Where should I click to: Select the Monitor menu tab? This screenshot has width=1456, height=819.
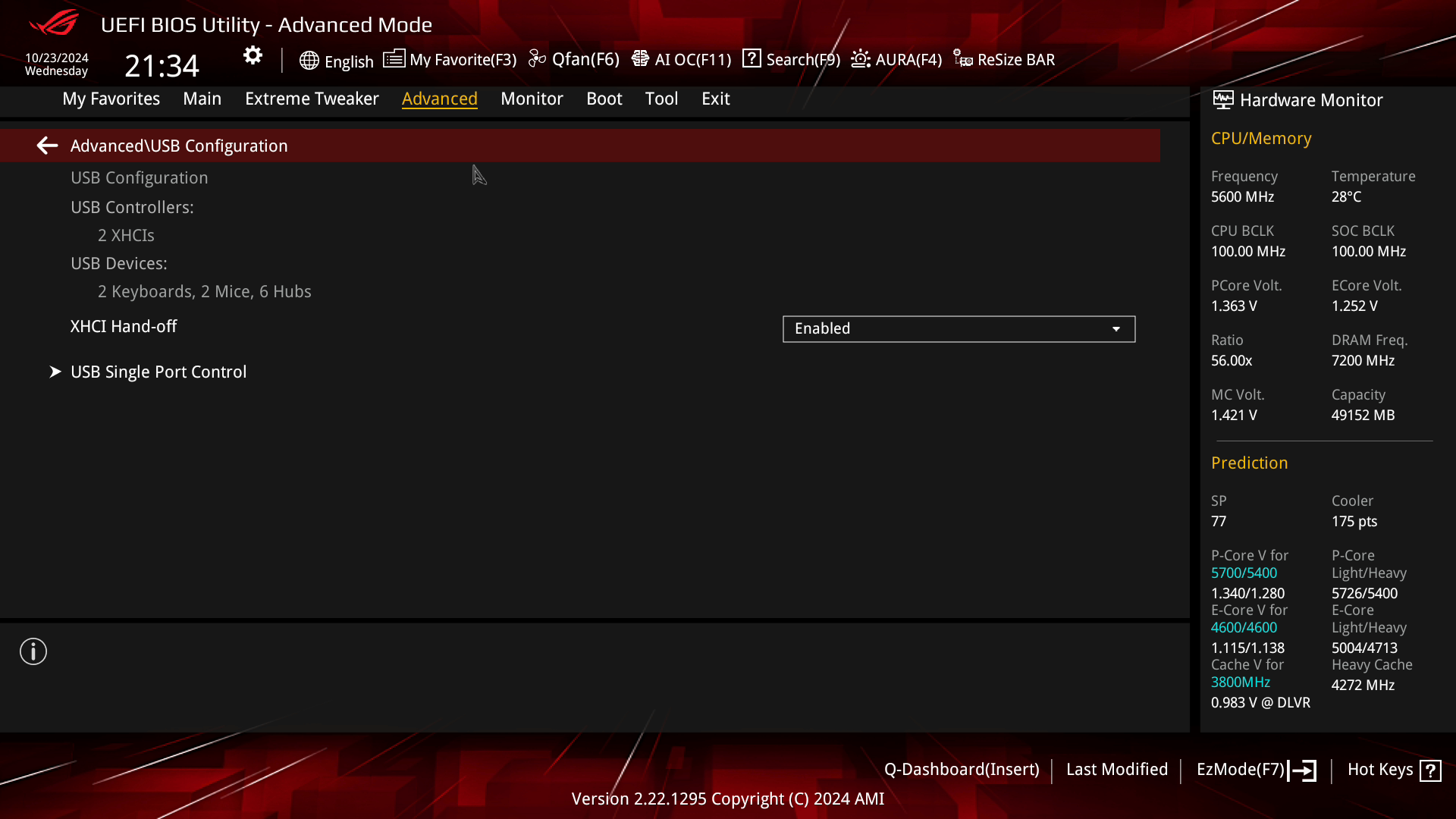point(532,98)
